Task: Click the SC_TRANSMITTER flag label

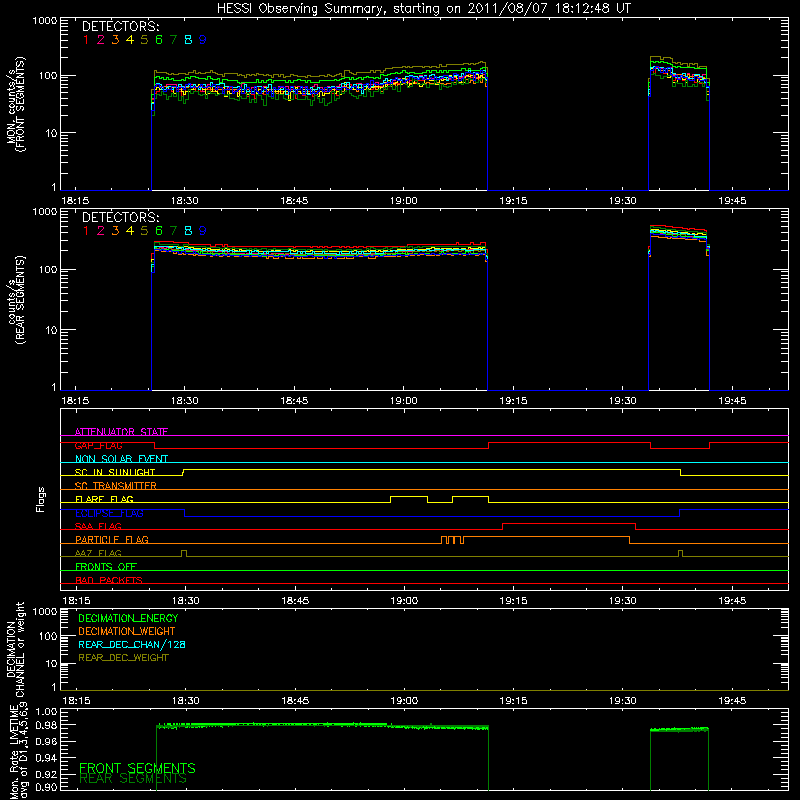Action: pos(116,486)
